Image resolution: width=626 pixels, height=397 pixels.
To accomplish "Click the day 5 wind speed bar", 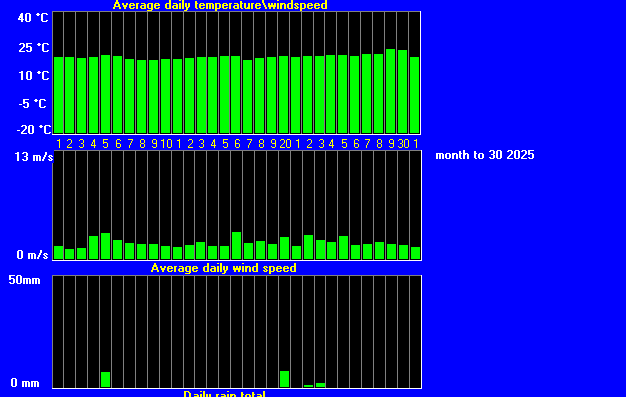I will coord(105,246).
